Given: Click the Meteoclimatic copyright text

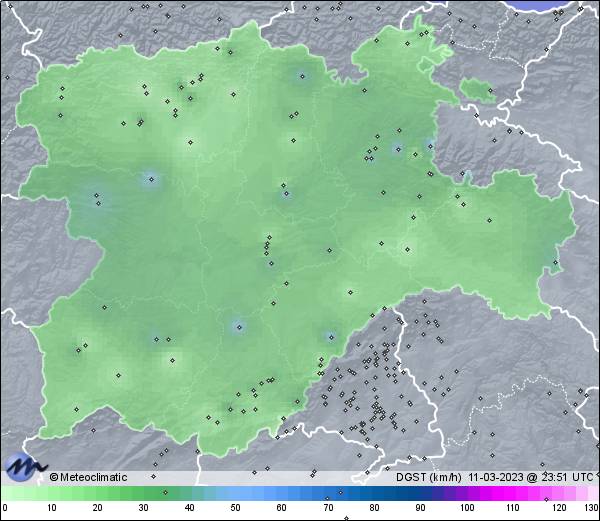Looking at the screenshot, I should [x=89, y=477].
